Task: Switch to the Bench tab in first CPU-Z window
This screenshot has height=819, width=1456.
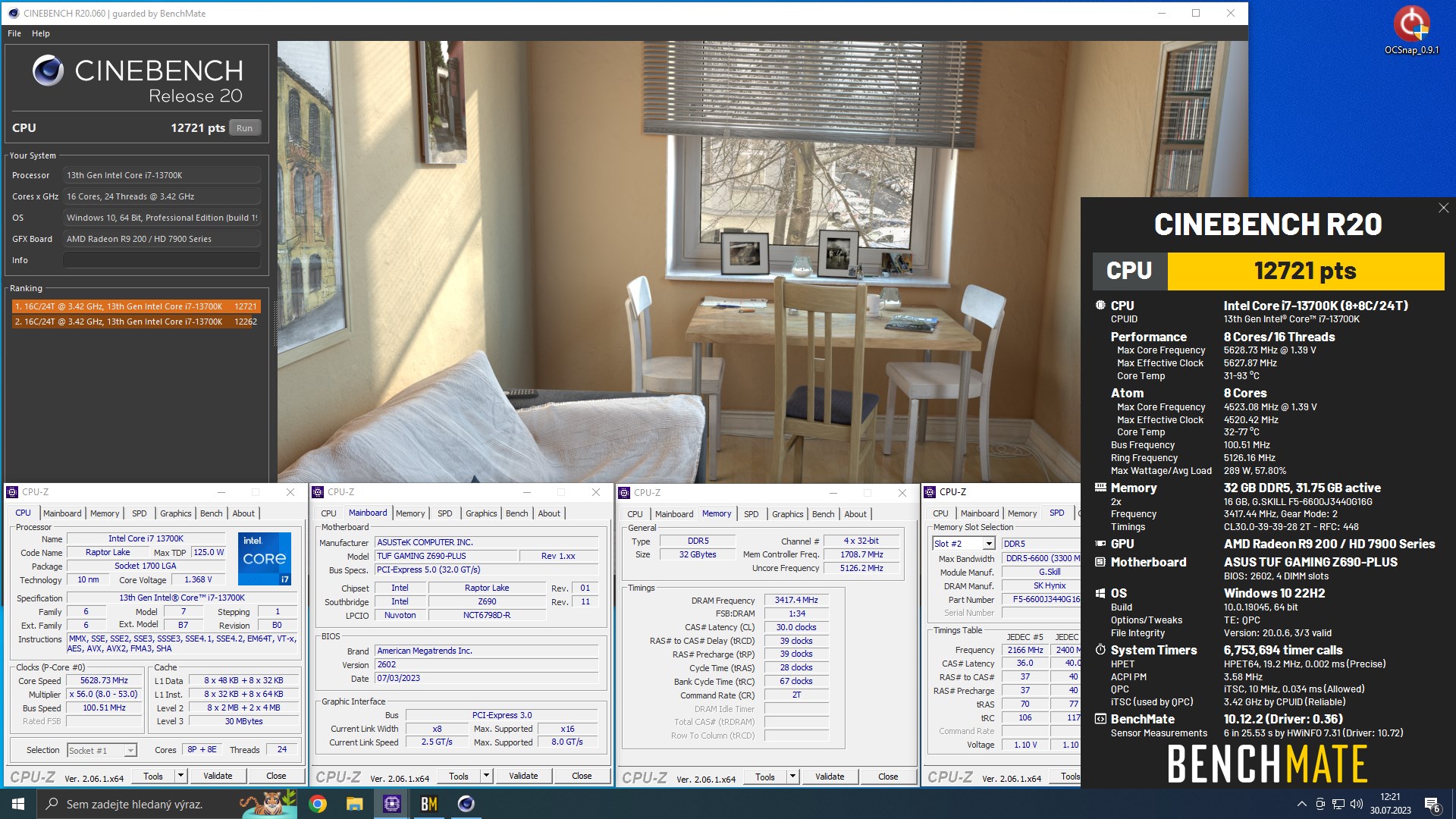Action: click(x=211, y=513)
